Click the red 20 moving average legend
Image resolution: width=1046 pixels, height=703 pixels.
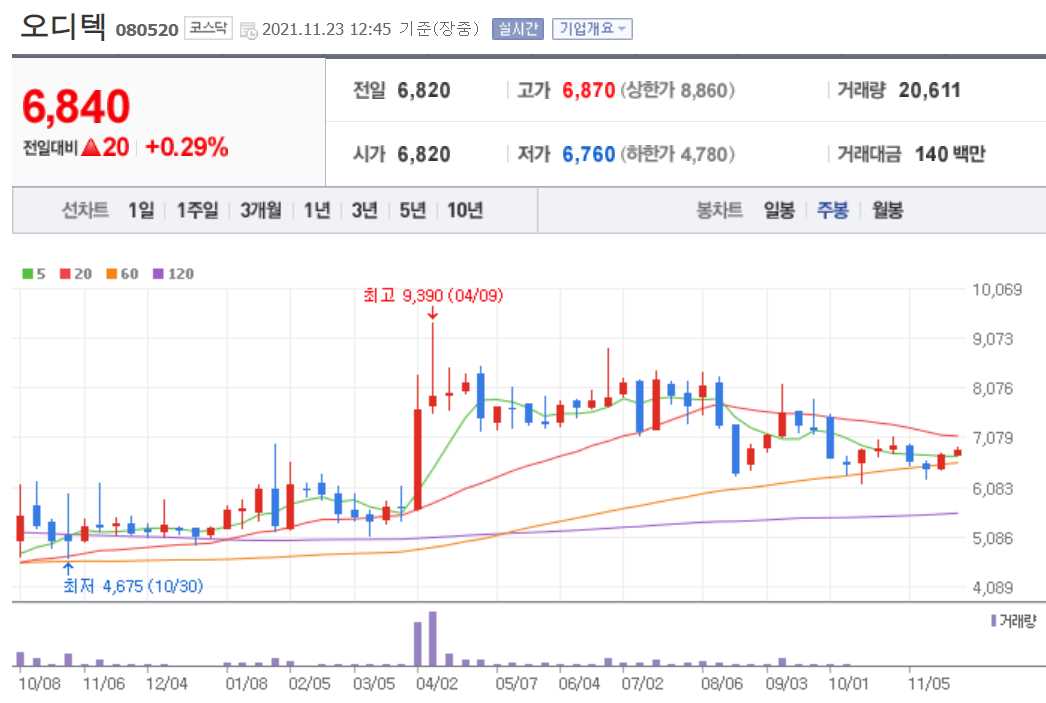[75, 273]
